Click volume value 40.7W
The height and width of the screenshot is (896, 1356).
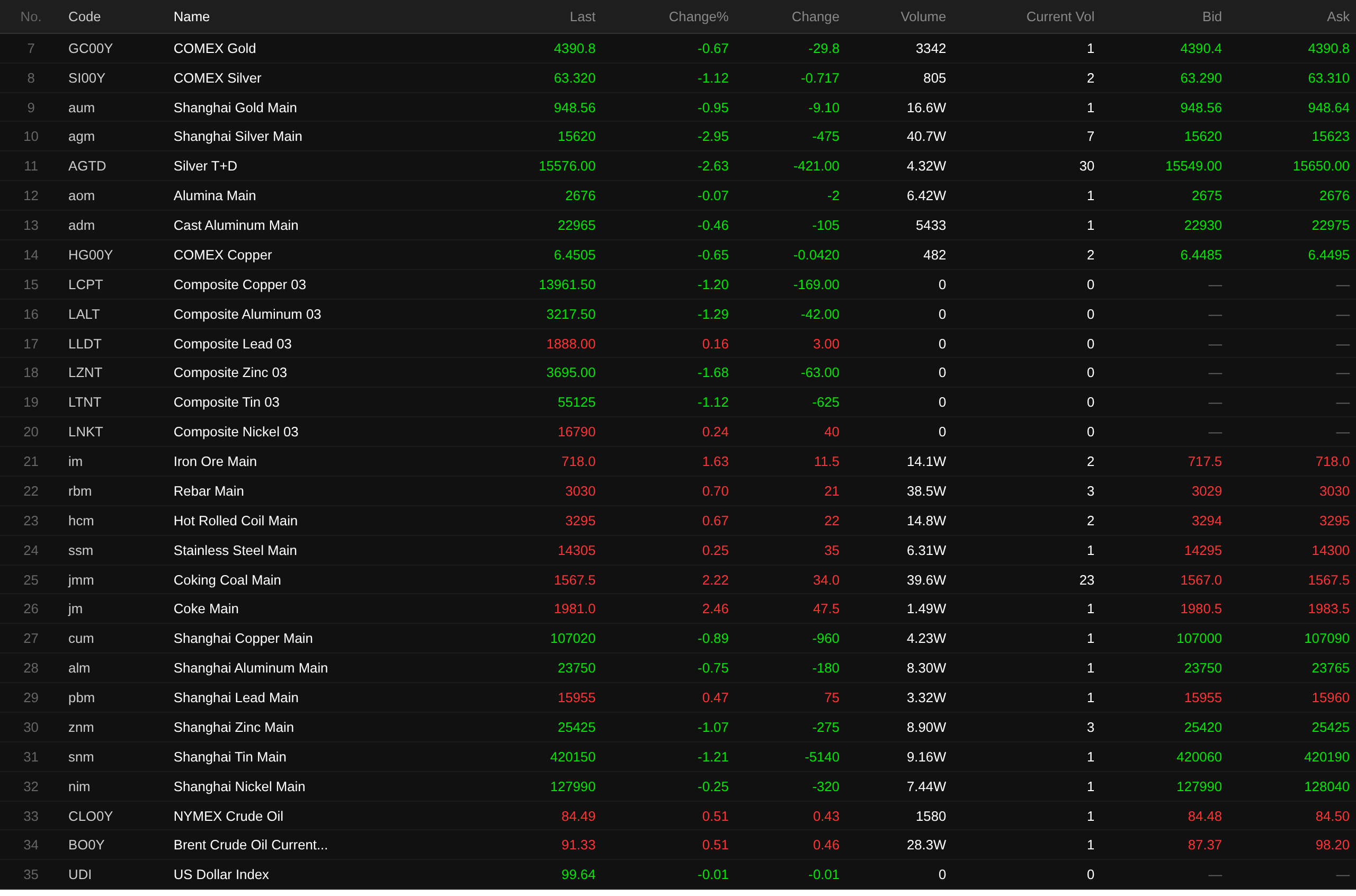(926, 137)
